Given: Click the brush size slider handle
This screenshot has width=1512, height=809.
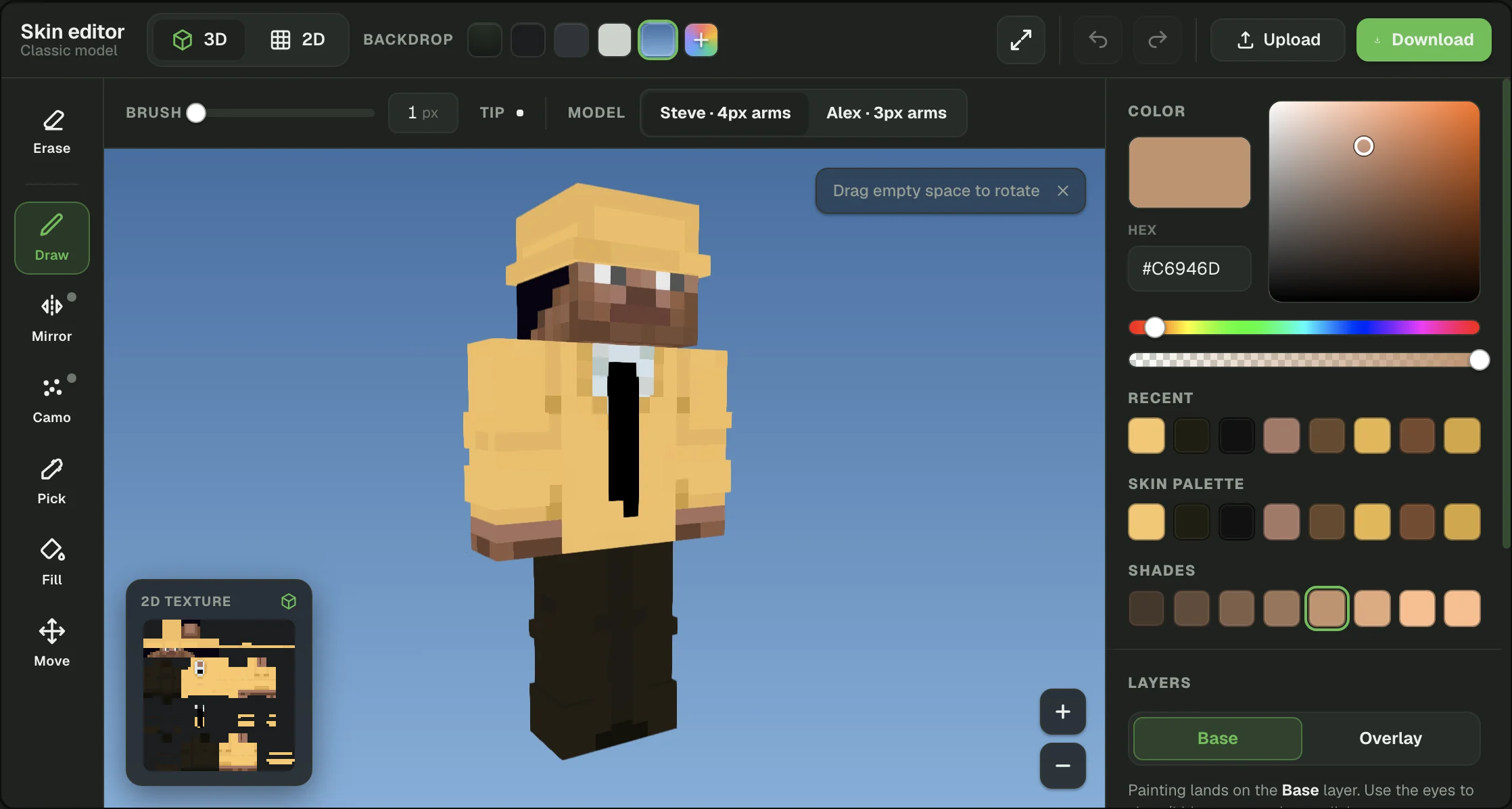Looking at the screenshot, I should pos(196,113).
